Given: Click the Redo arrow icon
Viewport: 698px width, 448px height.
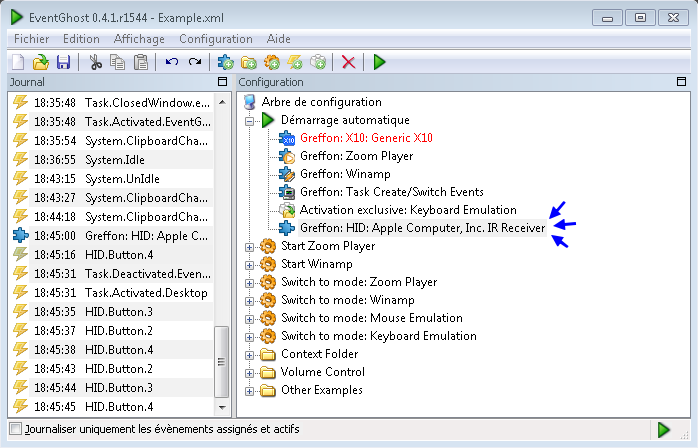Looking at the screenshot, I should coord(195,62).
